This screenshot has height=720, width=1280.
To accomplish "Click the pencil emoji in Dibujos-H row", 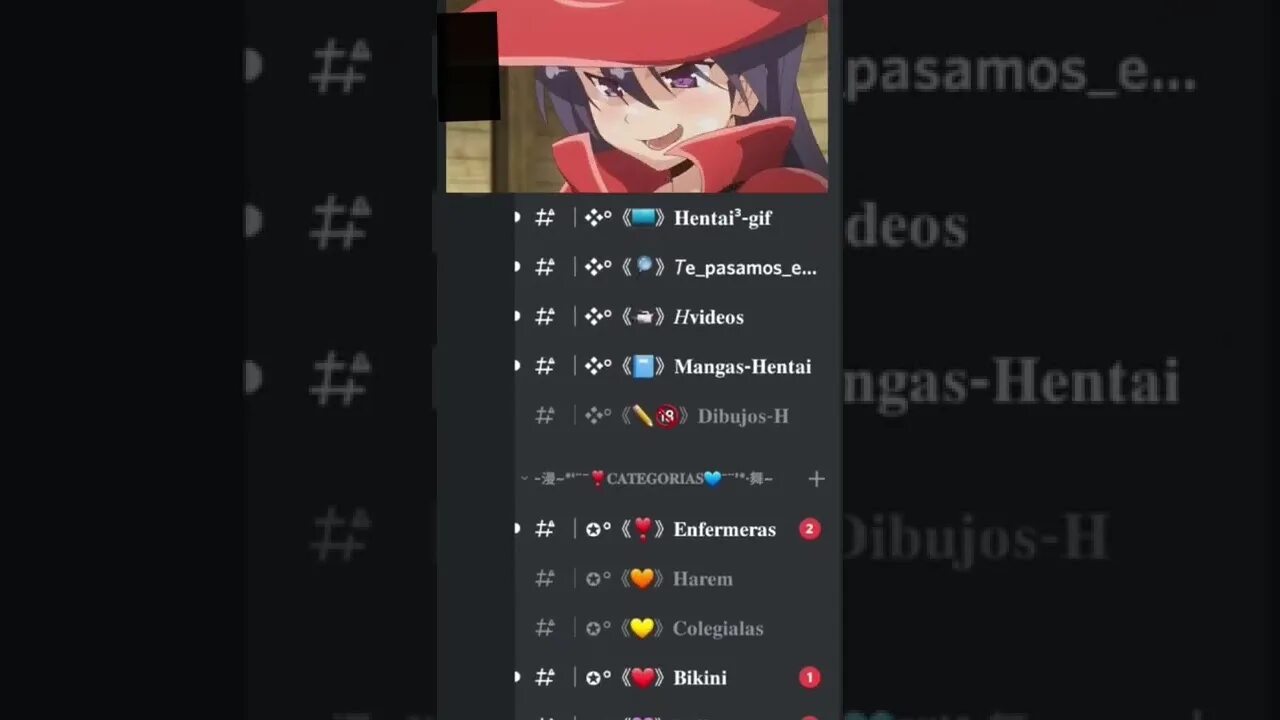I will pos(642,416).
